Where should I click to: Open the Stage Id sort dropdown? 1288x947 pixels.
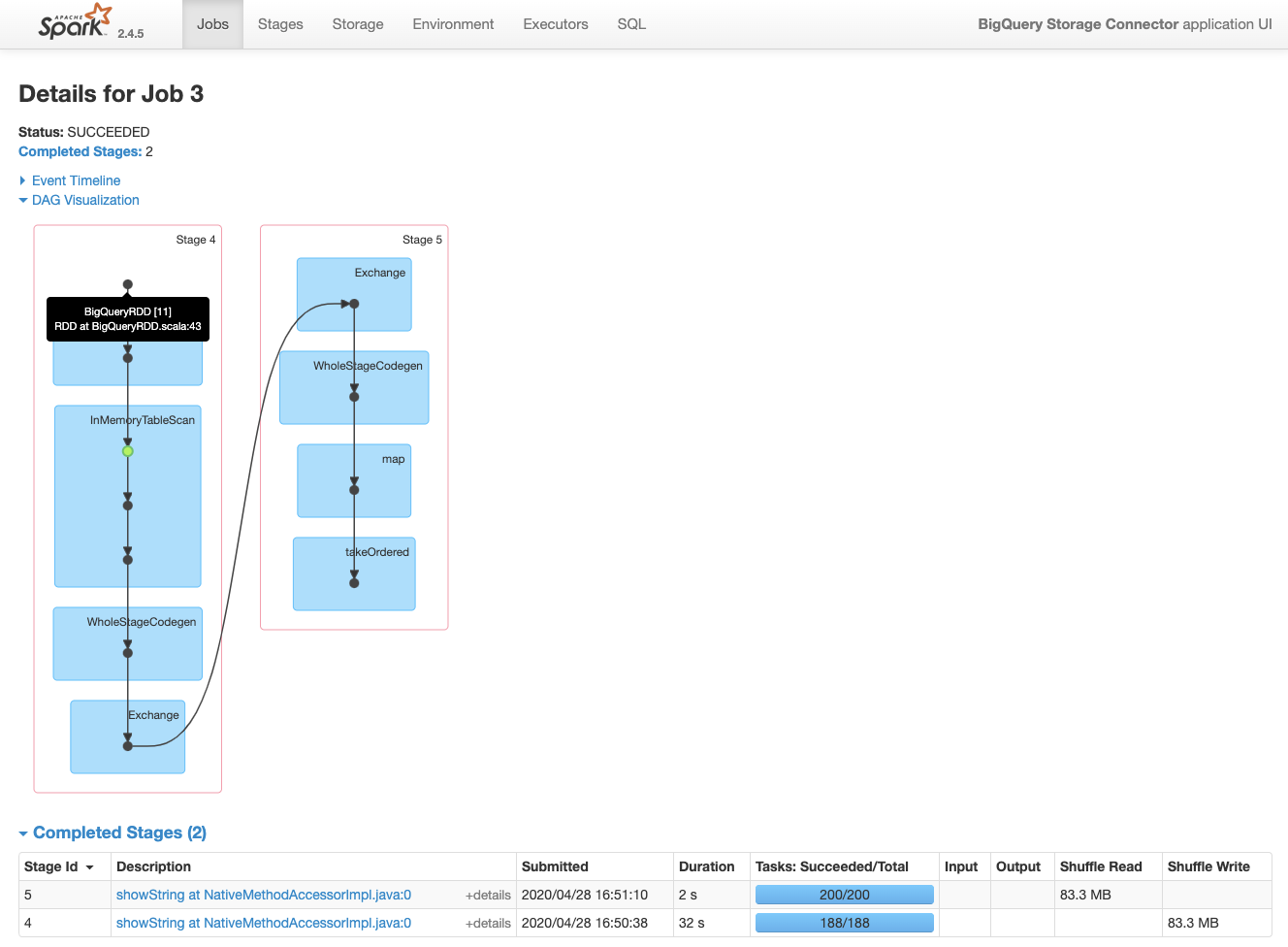(x=91, y=866)
